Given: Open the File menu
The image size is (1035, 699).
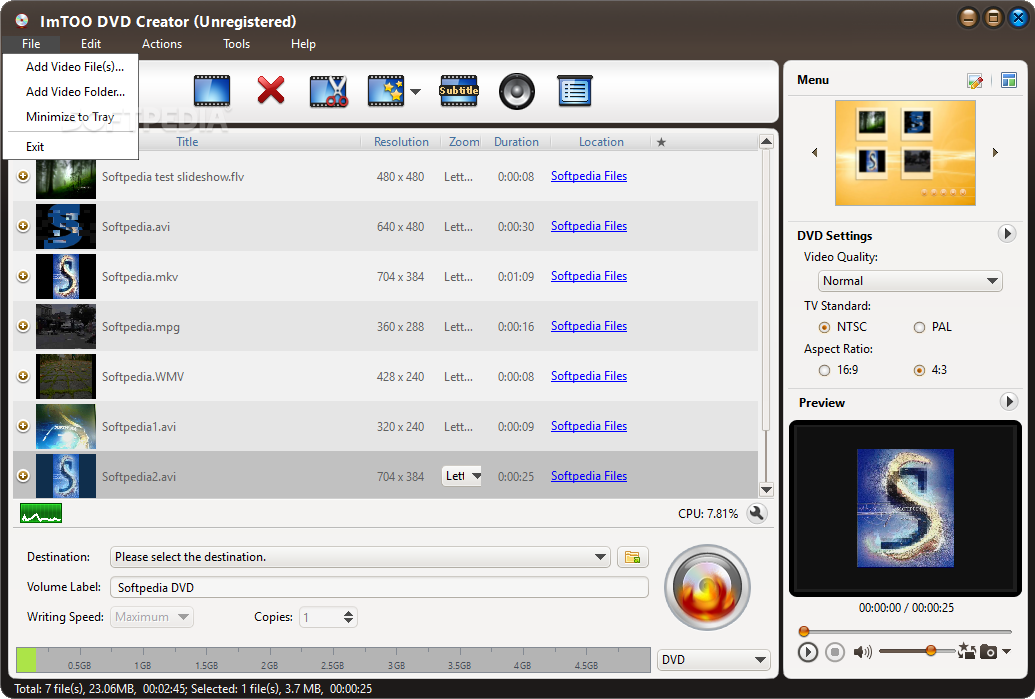Looking at the screenshot, I should (x=31, y=44).
